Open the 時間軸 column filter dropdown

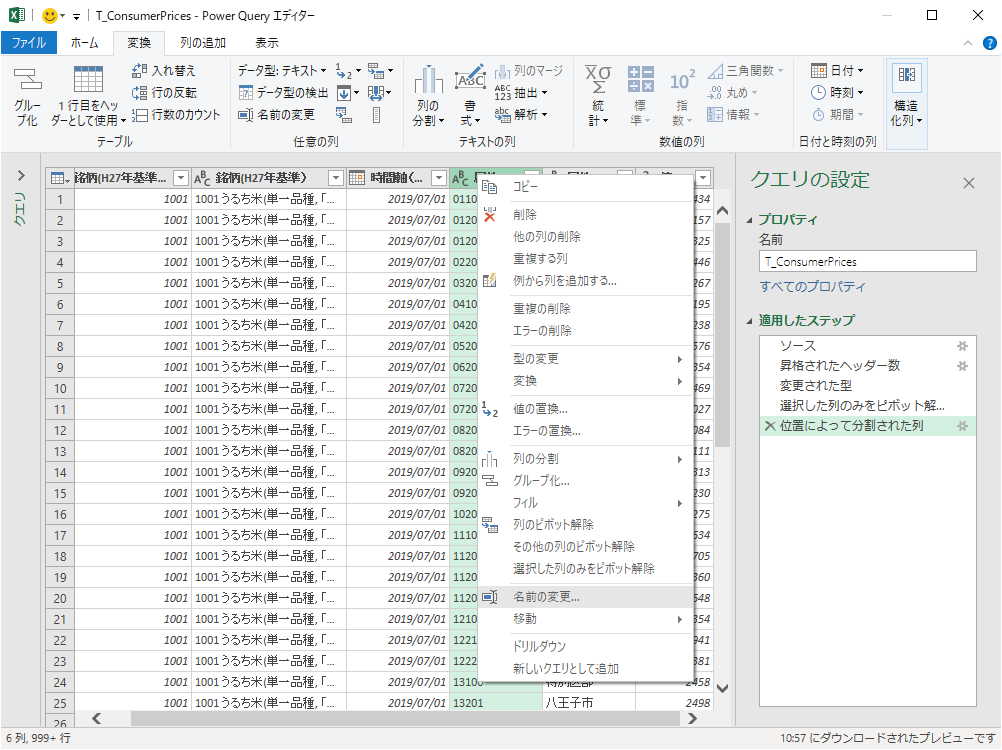(438, 178)
